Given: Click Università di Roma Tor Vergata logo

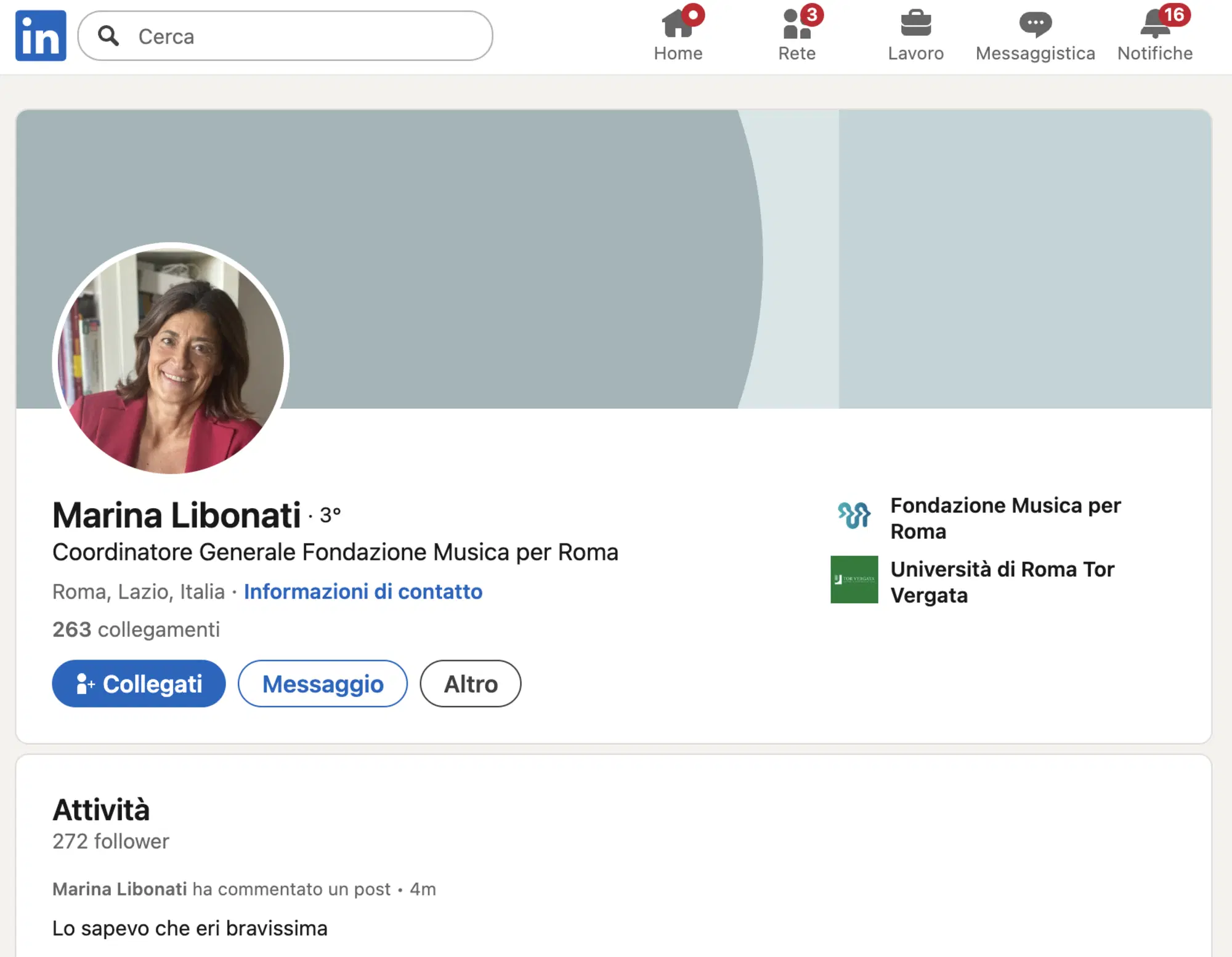Looking at the screenshot, I should pos(854,579).
